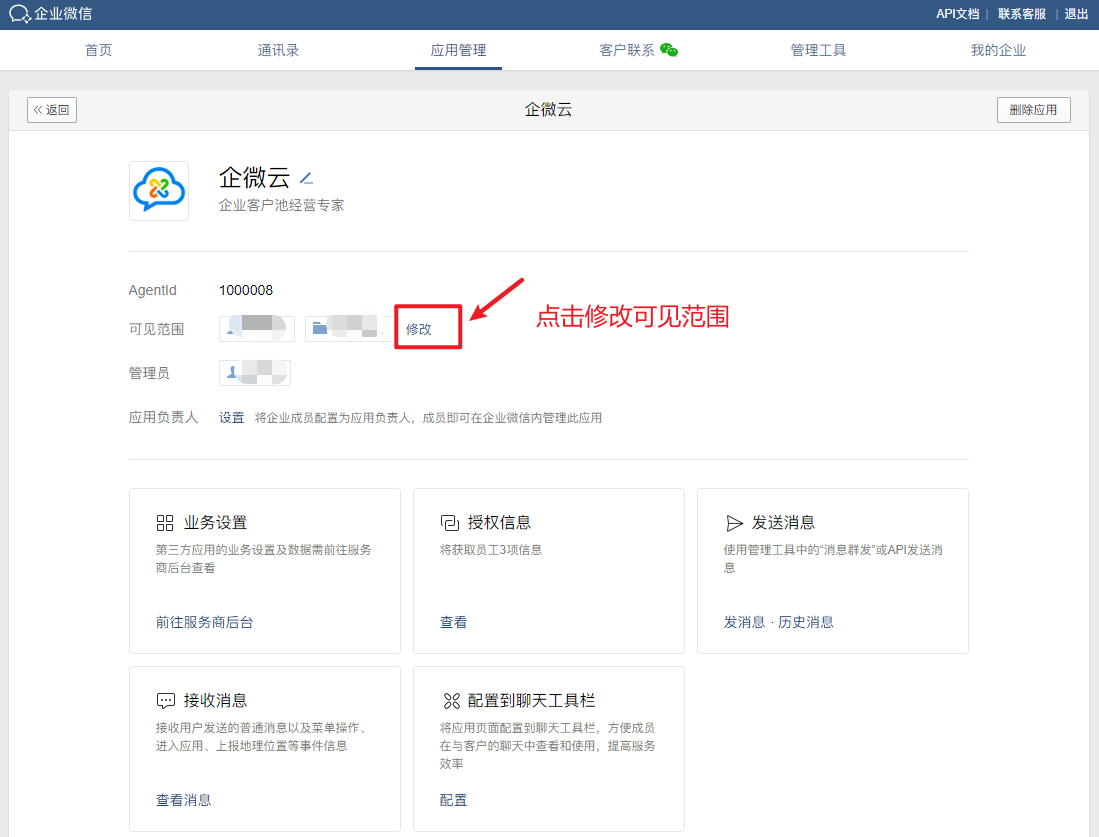Click the 业务设置 grid icon
The height and width of the screenshot is (837, 1099).
point(165,523)
